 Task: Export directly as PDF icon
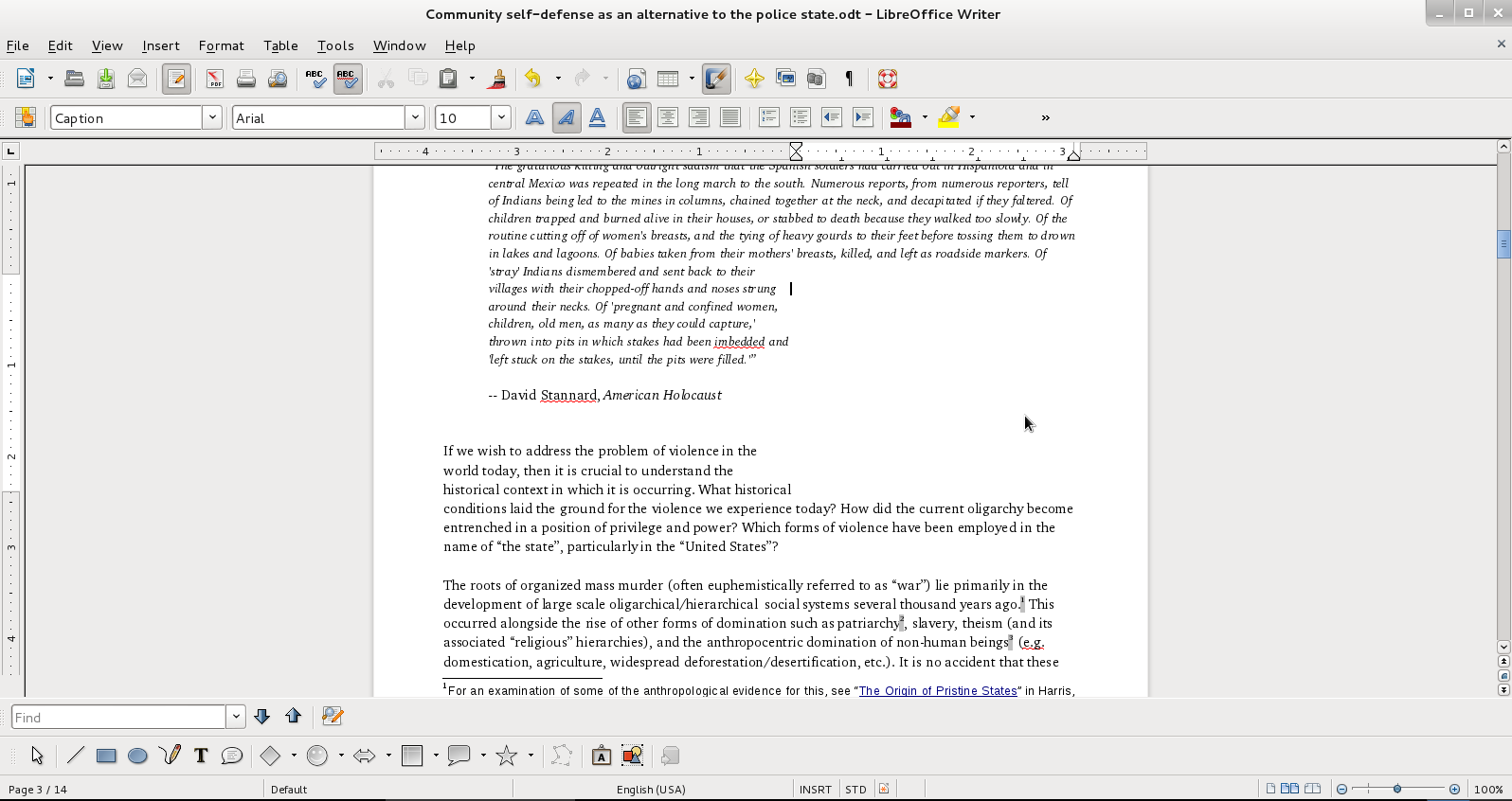pos(215,79)
